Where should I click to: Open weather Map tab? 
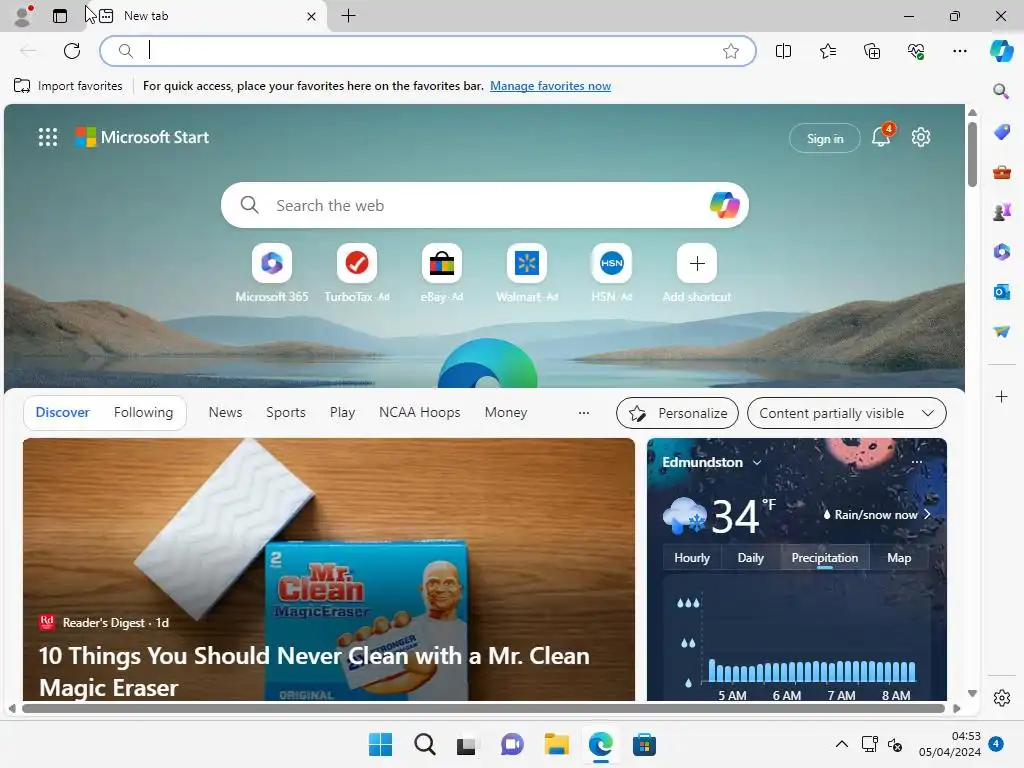click(899, 558)
